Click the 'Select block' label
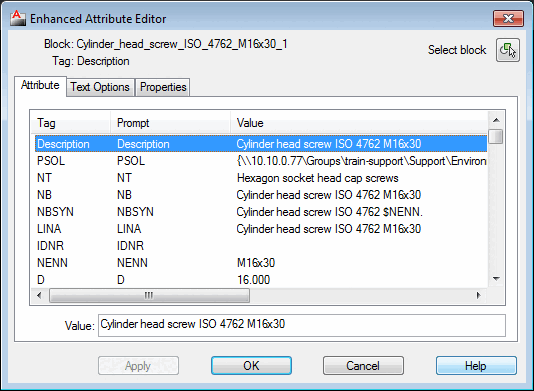The height and width of the screenshot is (391, 534). [457, 50]
